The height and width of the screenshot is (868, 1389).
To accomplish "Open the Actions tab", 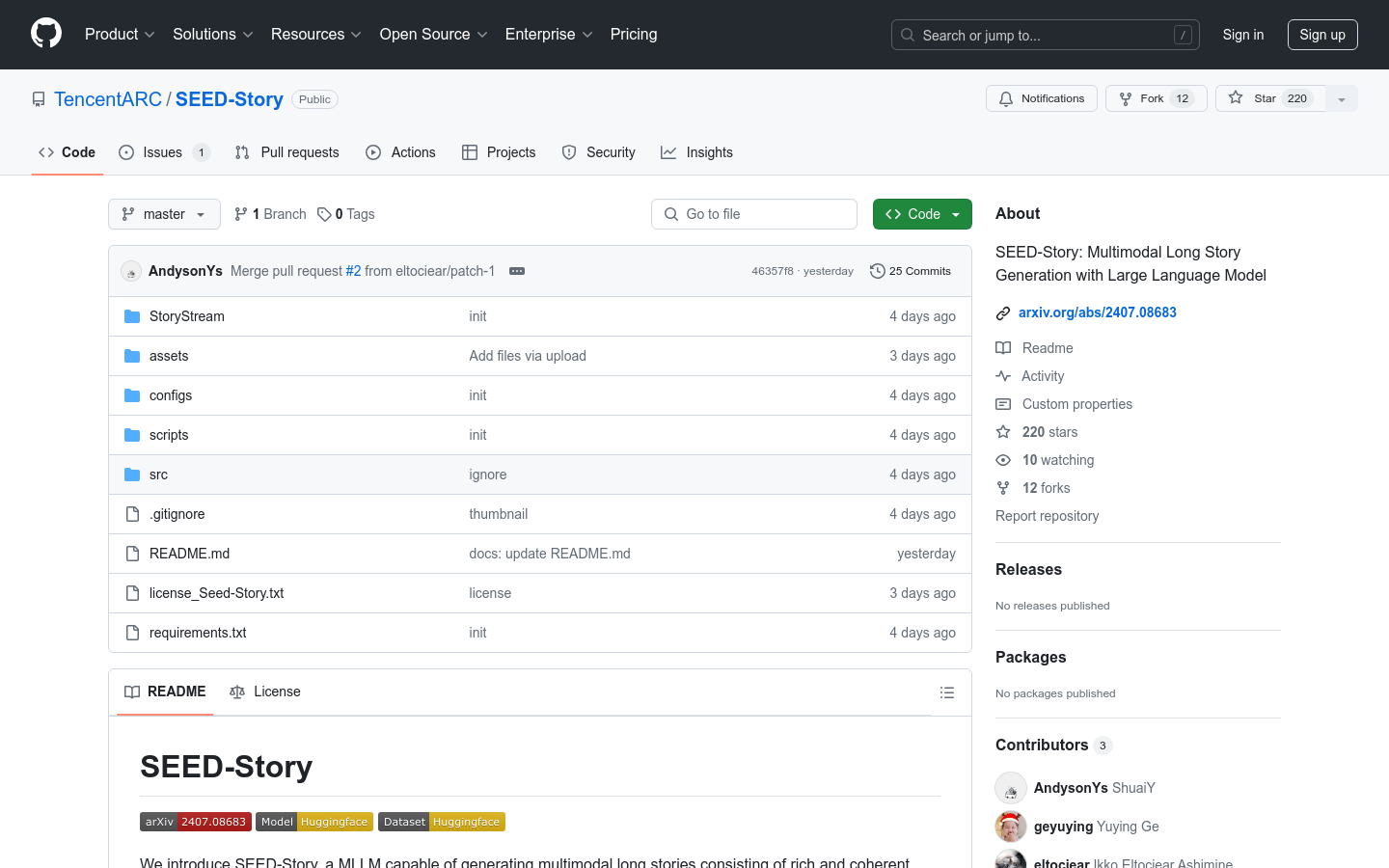I will (401, 152).
